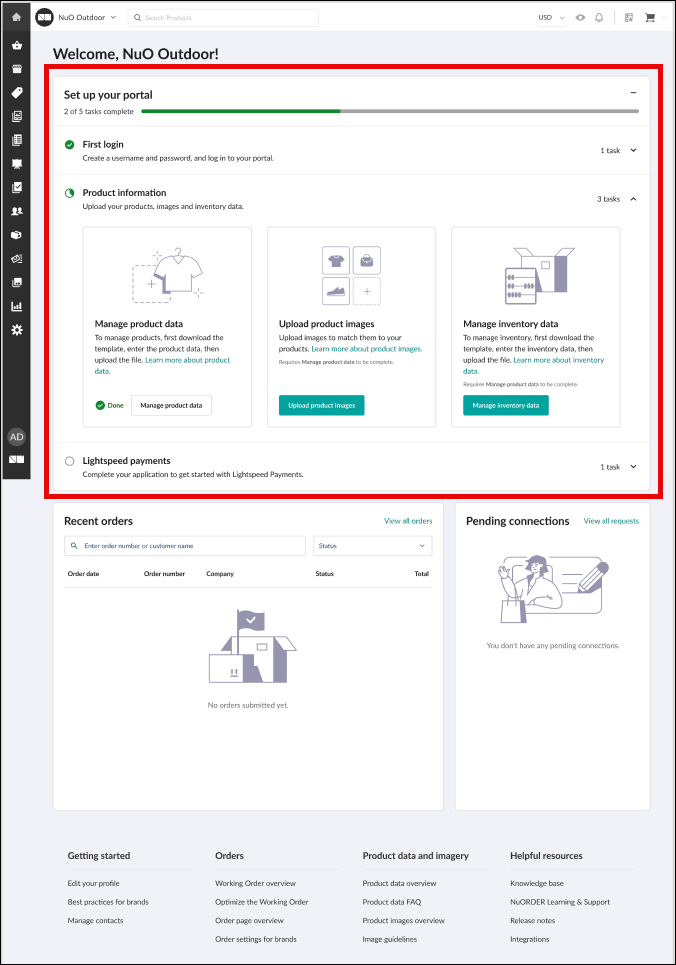Expand the First login task row
Screen dimensions: 676x965
click(633, 151)
